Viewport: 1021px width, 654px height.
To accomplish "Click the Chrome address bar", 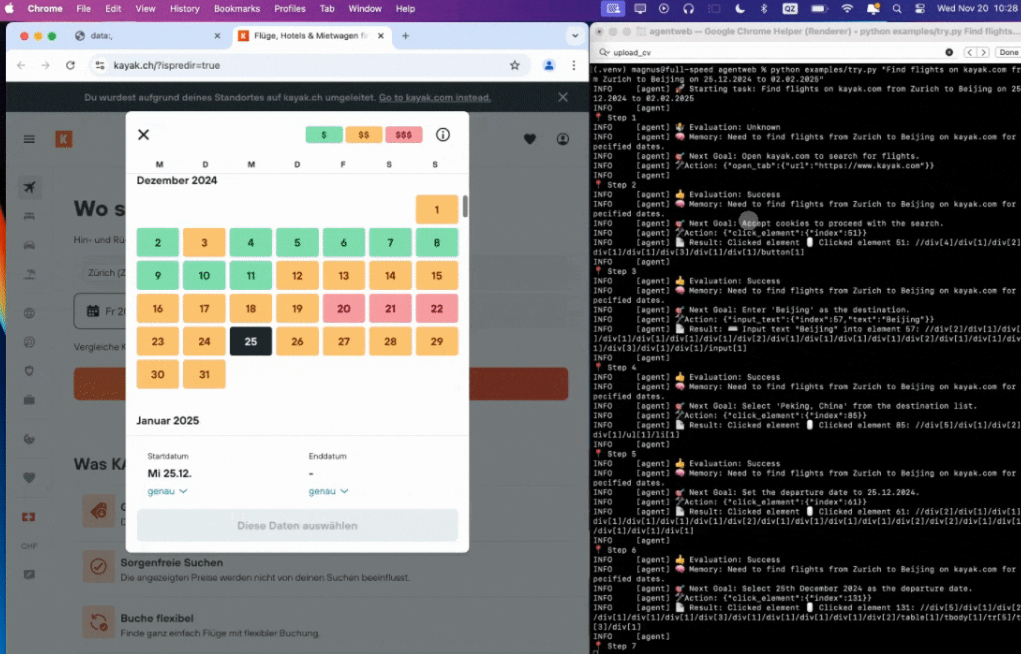I will click(x=308, y=65).
